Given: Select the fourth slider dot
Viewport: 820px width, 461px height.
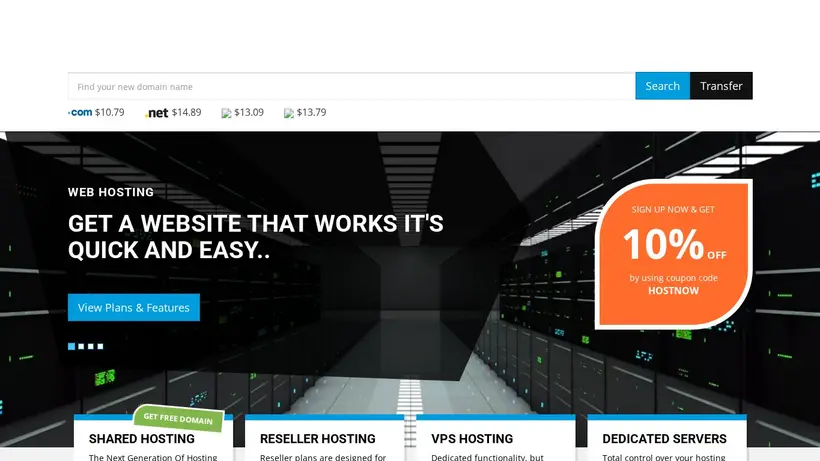Looking at the screenshot, I should coord(100,346).
